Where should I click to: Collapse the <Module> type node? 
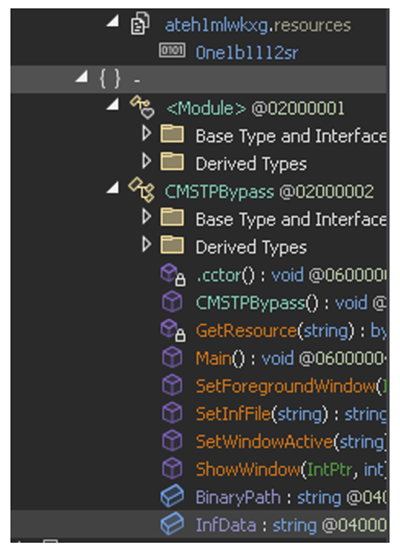pos(113,104)
